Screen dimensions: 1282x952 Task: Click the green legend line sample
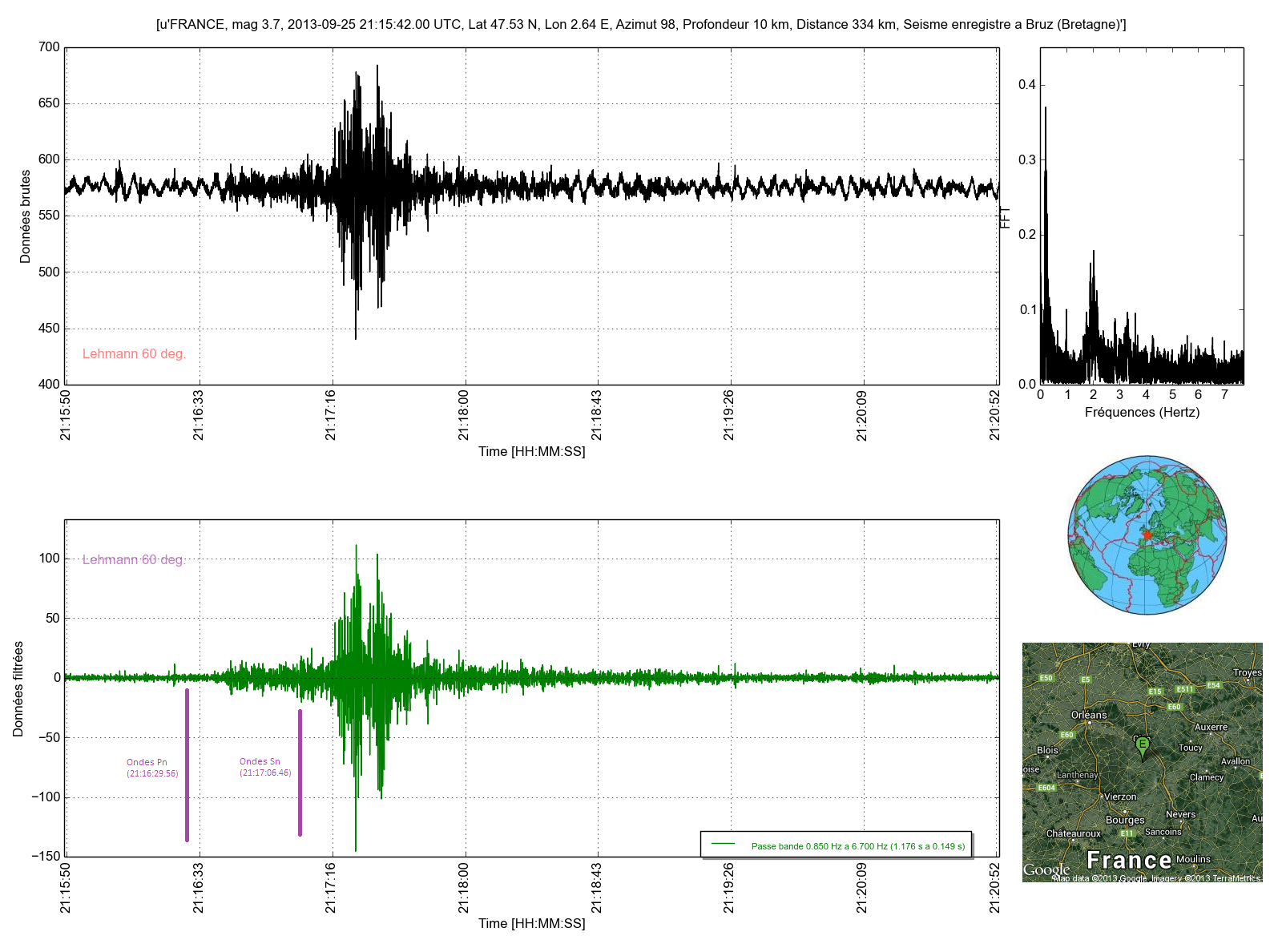tap(723, 844)
